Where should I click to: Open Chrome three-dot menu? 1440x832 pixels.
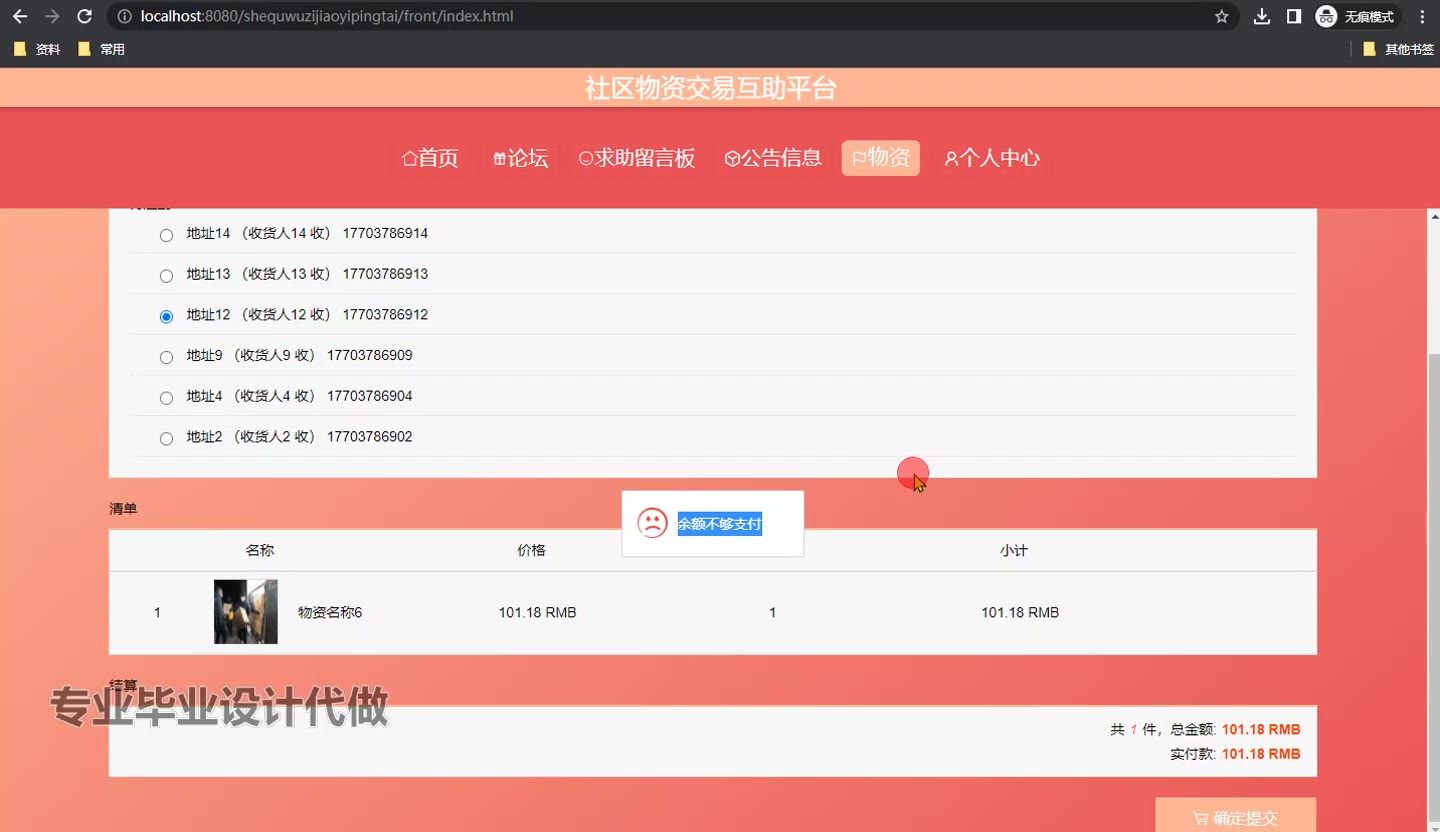click(1422, 17)
